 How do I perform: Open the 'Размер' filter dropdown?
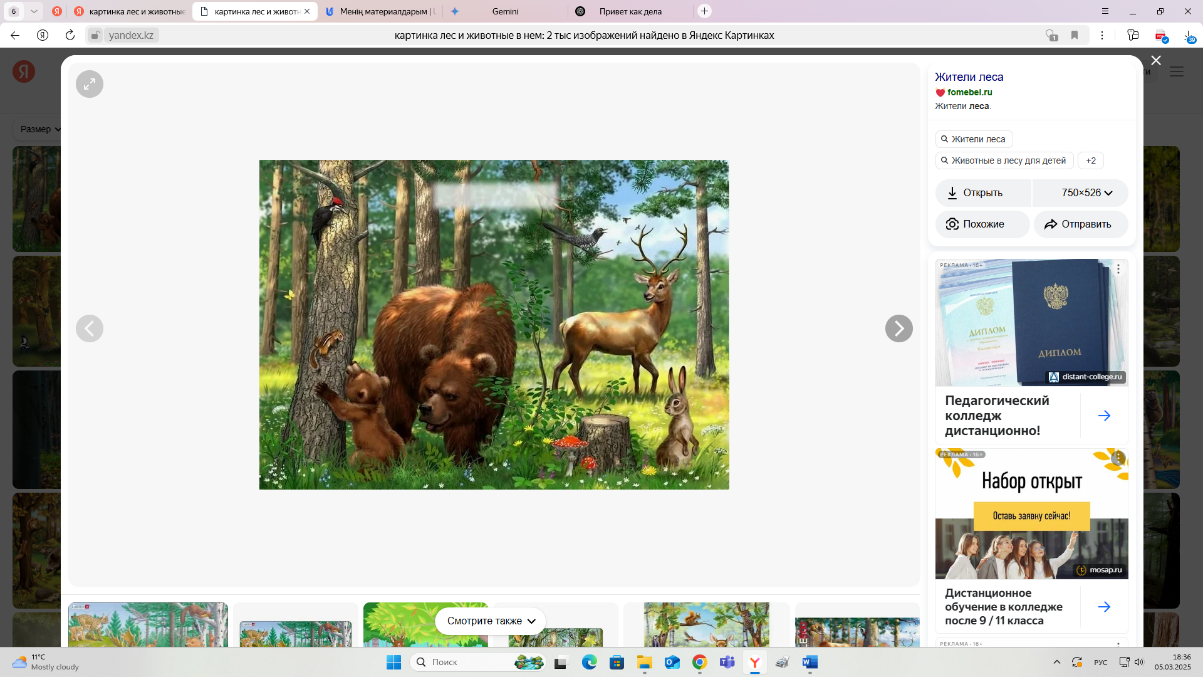(40, 129)
